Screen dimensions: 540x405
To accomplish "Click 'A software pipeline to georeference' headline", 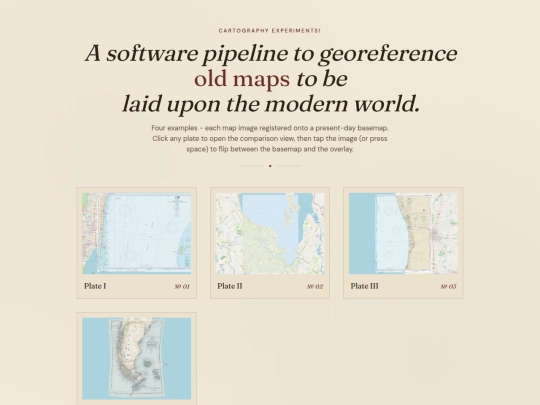I will [271, 54].
